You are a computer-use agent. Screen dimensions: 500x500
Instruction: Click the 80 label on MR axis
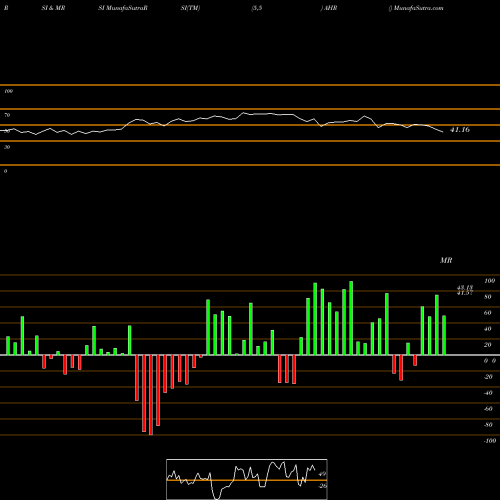[487, 297]
